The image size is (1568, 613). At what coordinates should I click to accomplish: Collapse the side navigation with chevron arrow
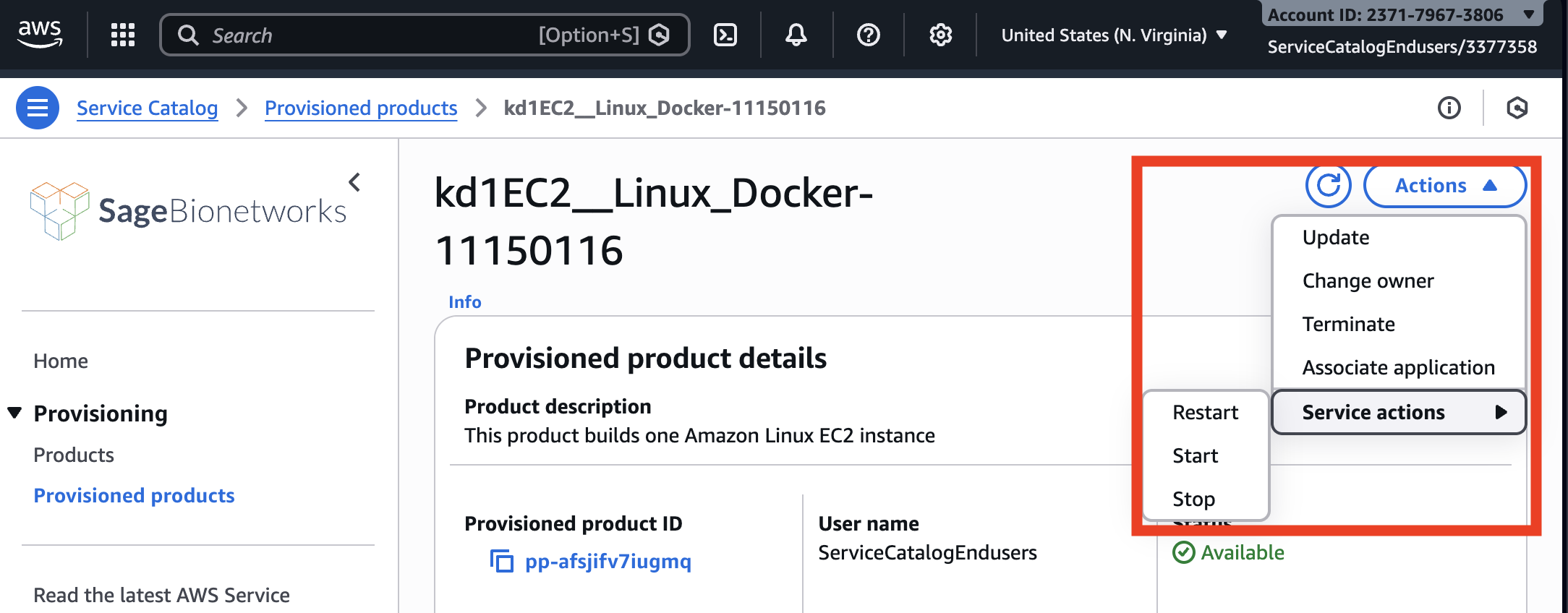click(x=354, y=182)
